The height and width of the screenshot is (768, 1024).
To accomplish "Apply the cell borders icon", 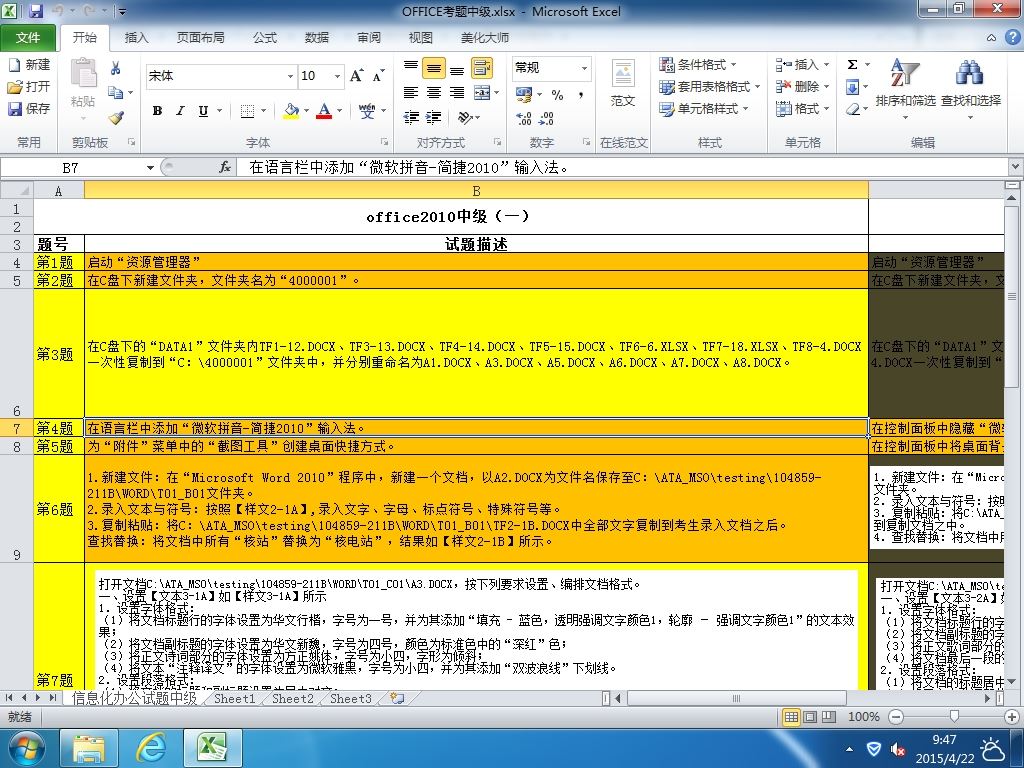I will click(x=248, y=111).
